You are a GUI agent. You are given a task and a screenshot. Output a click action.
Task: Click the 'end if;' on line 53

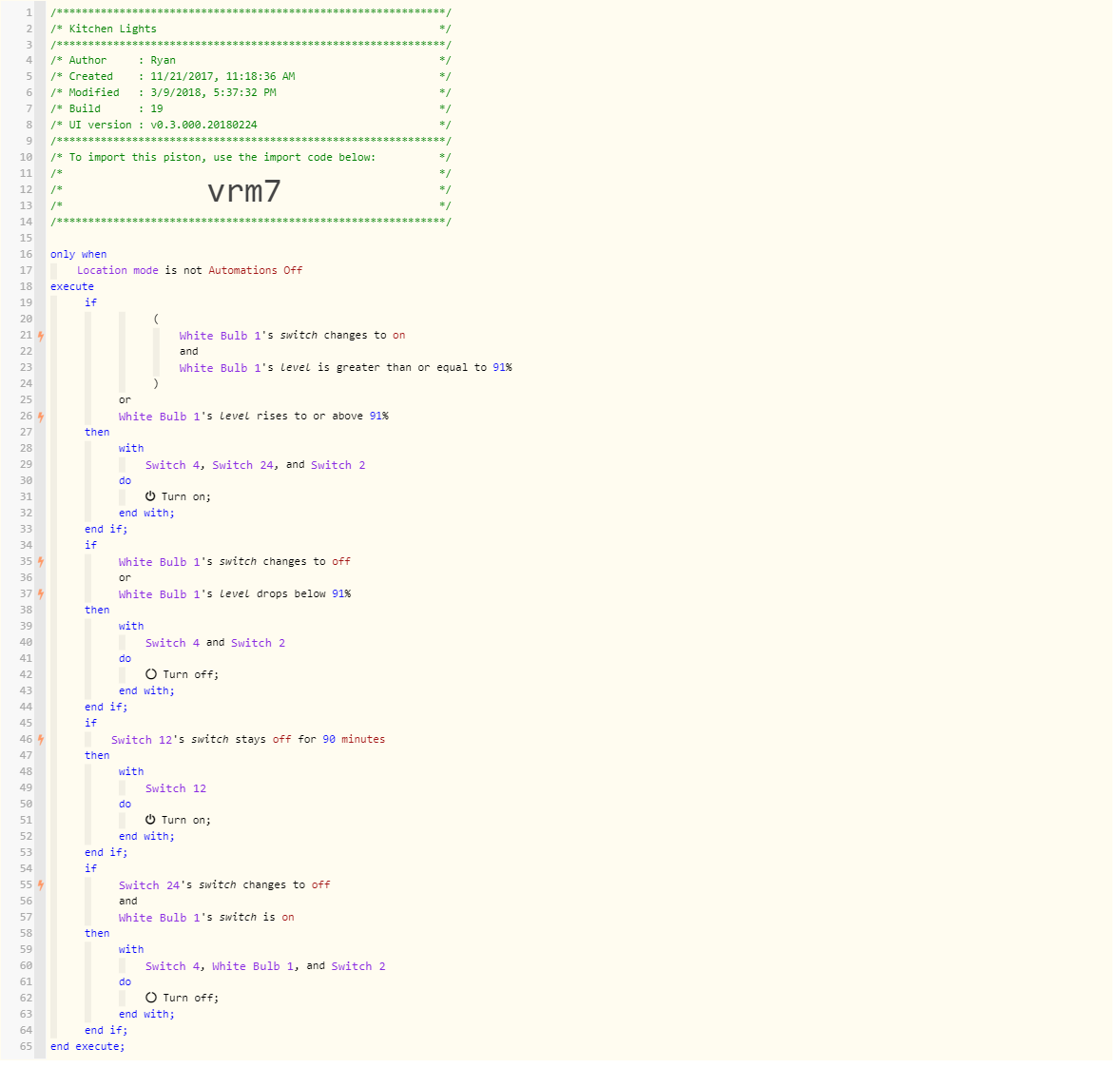[106, 852]
